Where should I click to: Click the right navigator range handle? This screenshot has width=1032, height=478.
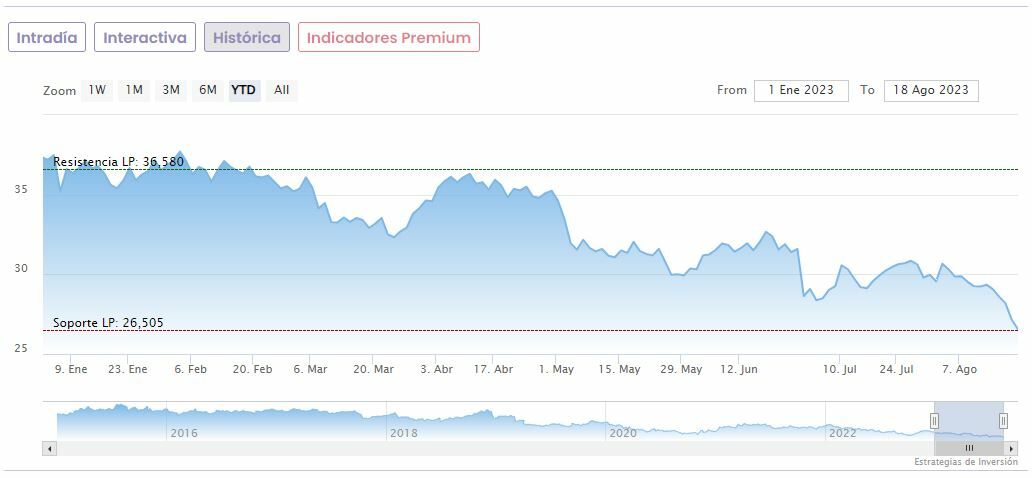coord(1003,421)
